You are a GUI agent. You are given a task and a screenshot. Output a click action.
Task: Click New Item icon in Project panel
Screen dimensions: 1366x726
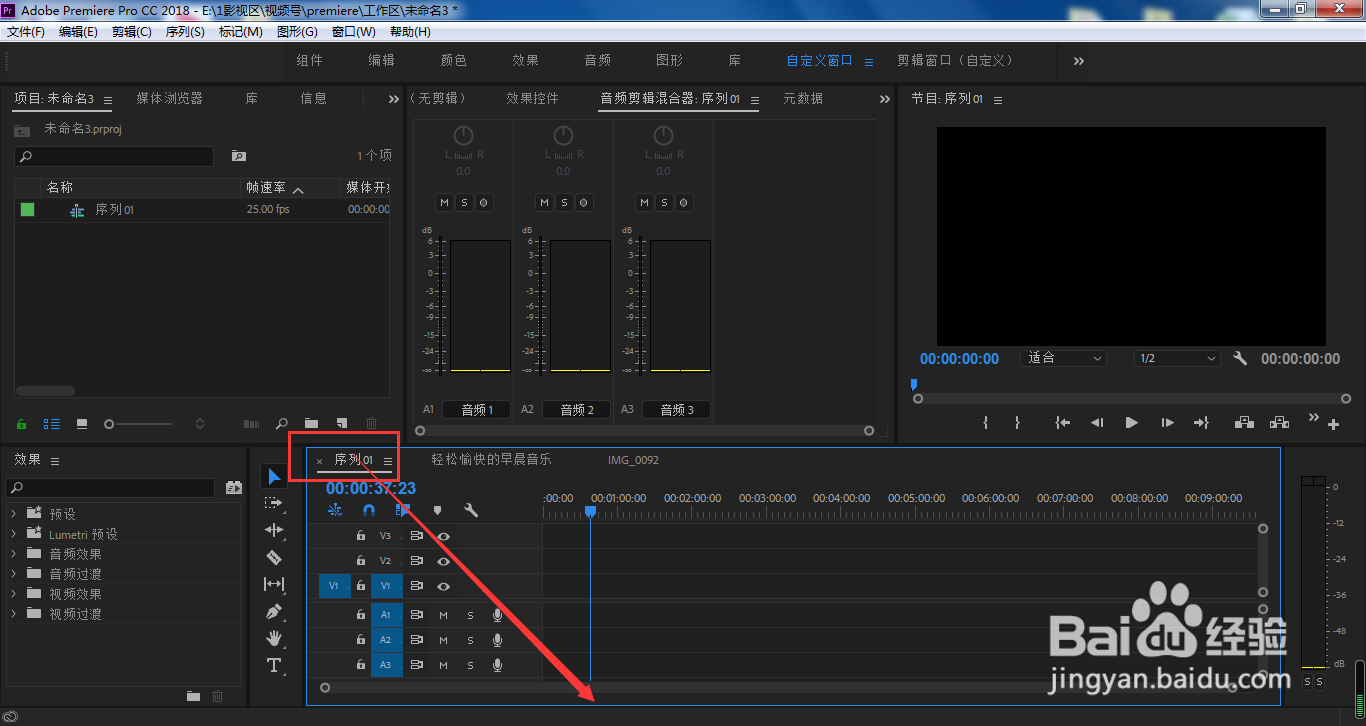click(x=341, y=424)
